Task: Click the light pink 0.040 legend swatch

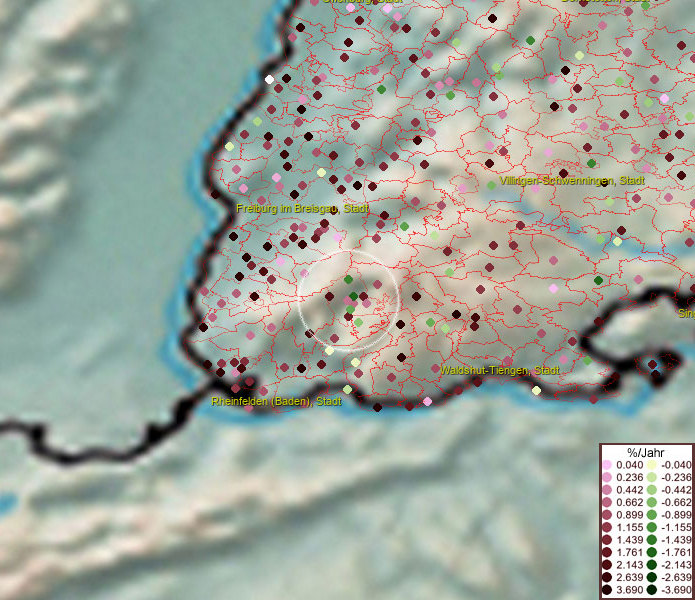Action: pos(607,465)
